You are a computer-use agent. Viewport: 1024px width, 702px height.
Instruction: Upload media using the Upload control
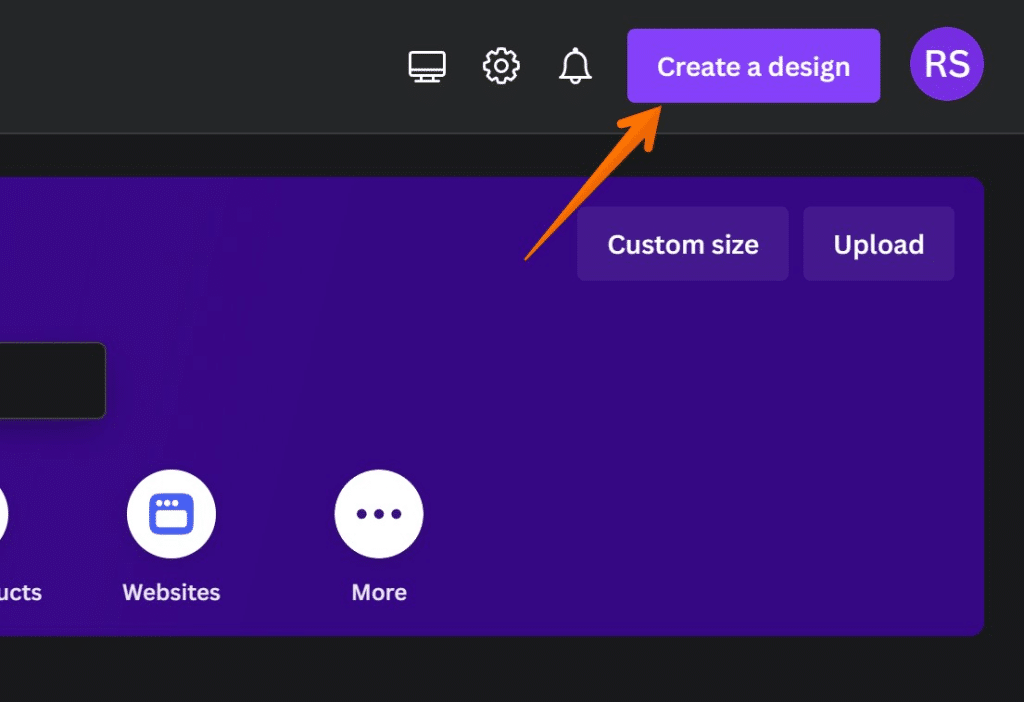pyautogui.click(x=878, y=243)
